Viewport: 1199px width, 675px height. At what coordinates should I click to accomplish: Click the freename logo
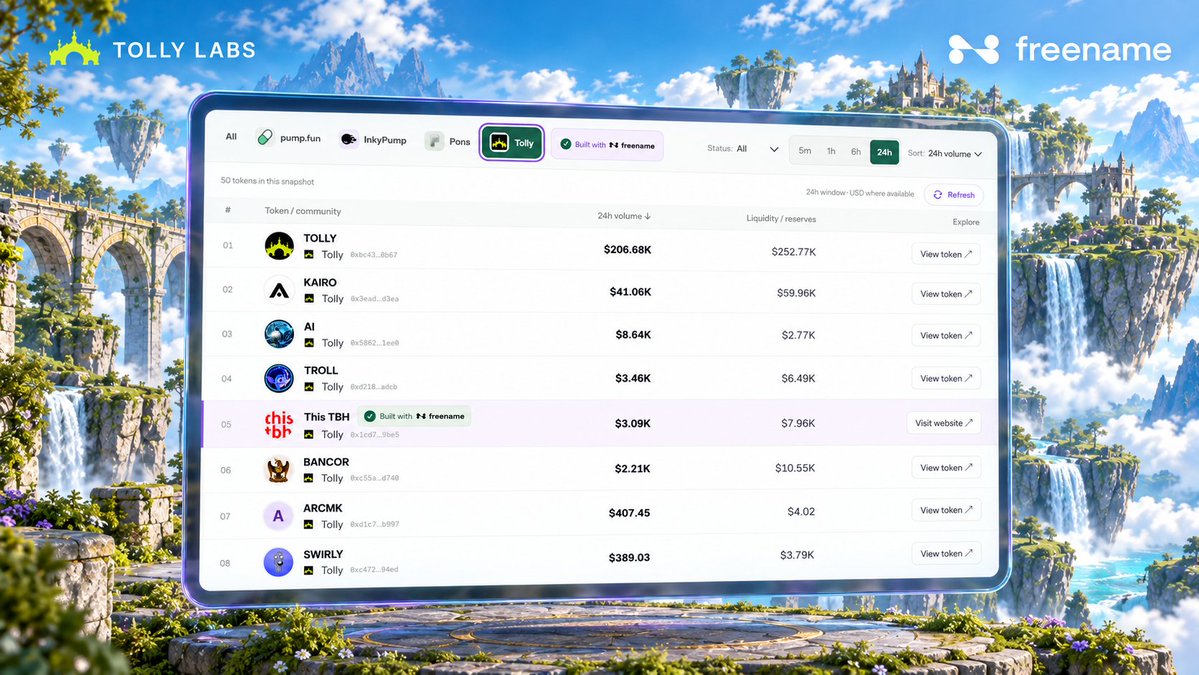tap(1060, 50)
